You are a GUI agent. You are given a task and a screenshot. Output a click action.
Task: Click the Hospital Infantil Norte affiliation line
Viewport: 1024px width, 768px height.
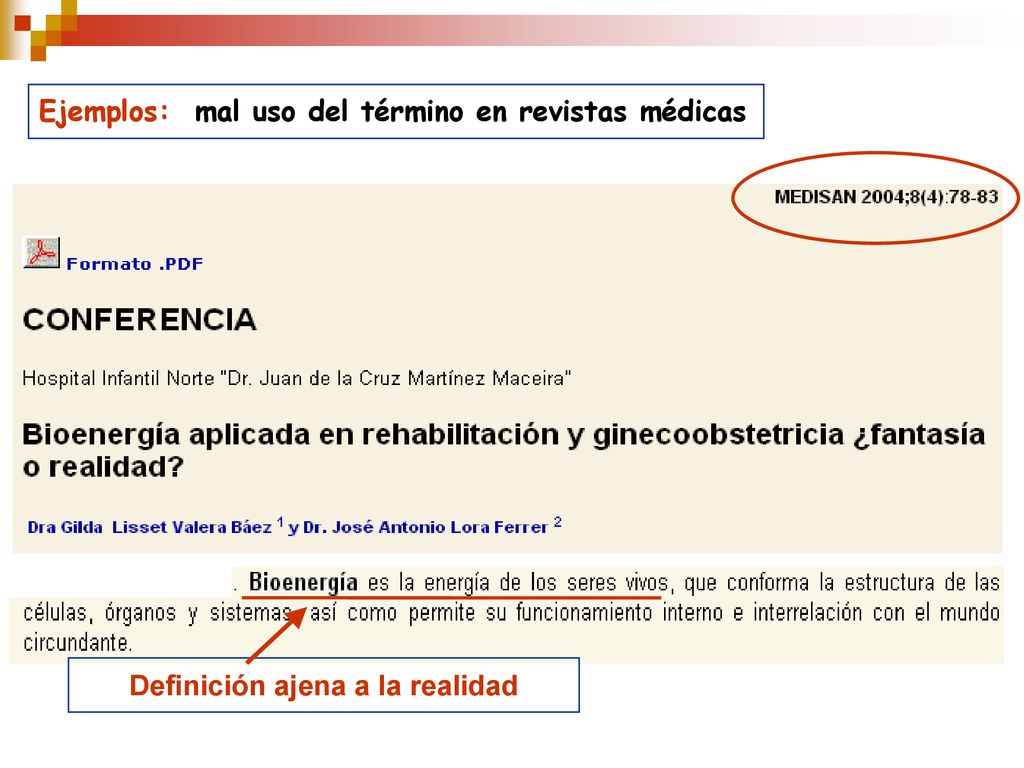tap(296, 378)
